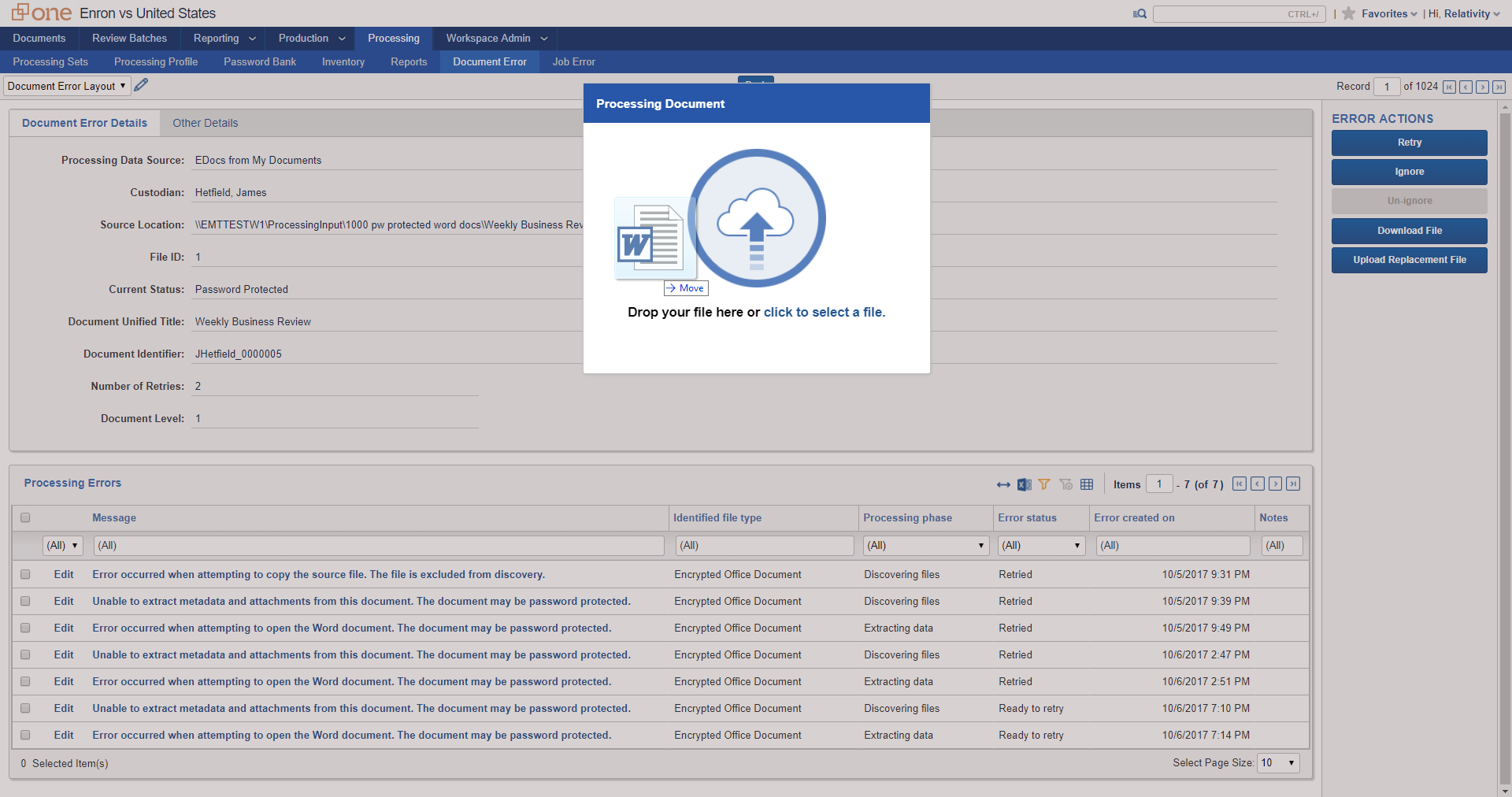1512x797 pixels.
Task: Click the resize columns double-arrow icon
Action: (1003, 484)
